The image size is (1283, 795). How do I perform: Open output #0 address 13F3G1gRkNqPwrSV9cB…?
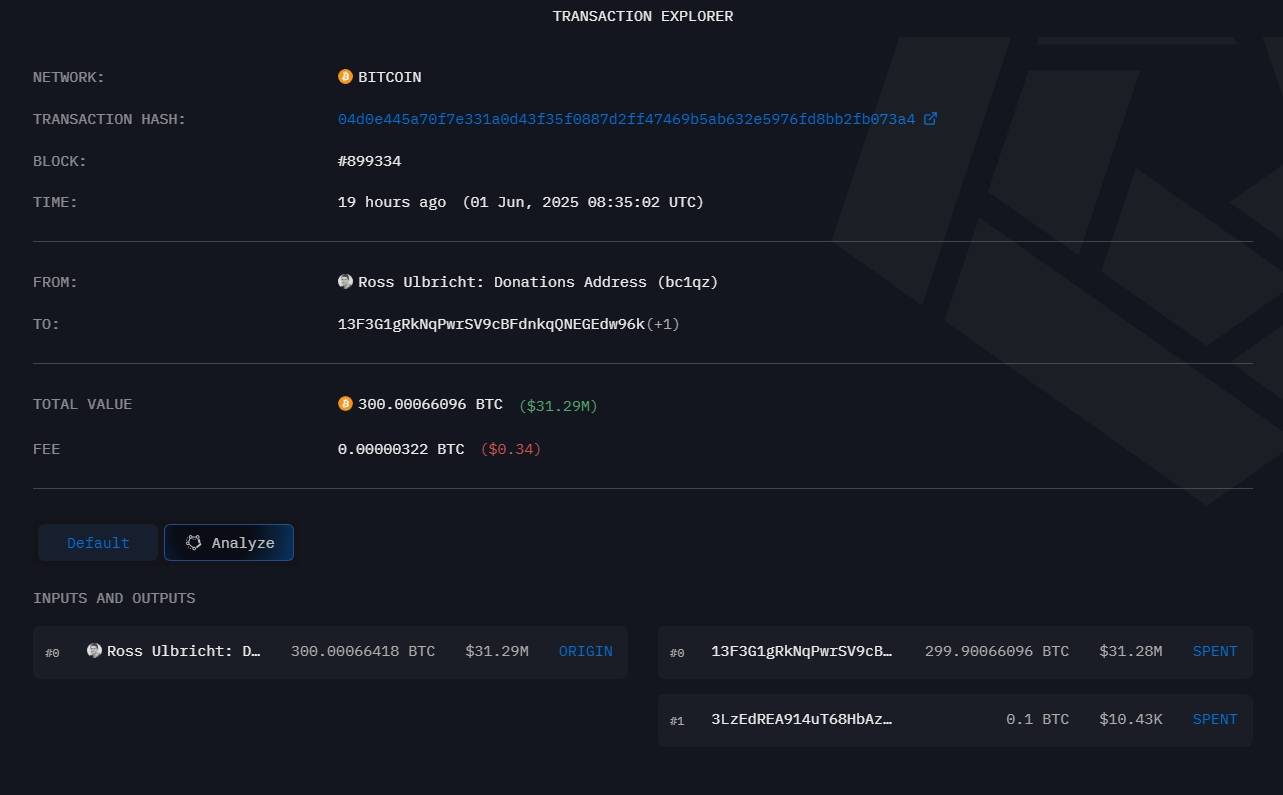point(801,651)
